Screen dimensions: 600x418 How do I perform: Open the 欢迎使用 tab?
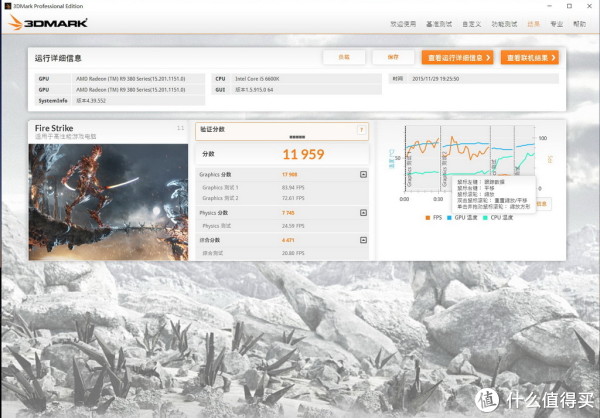click(x=403, y=24)
